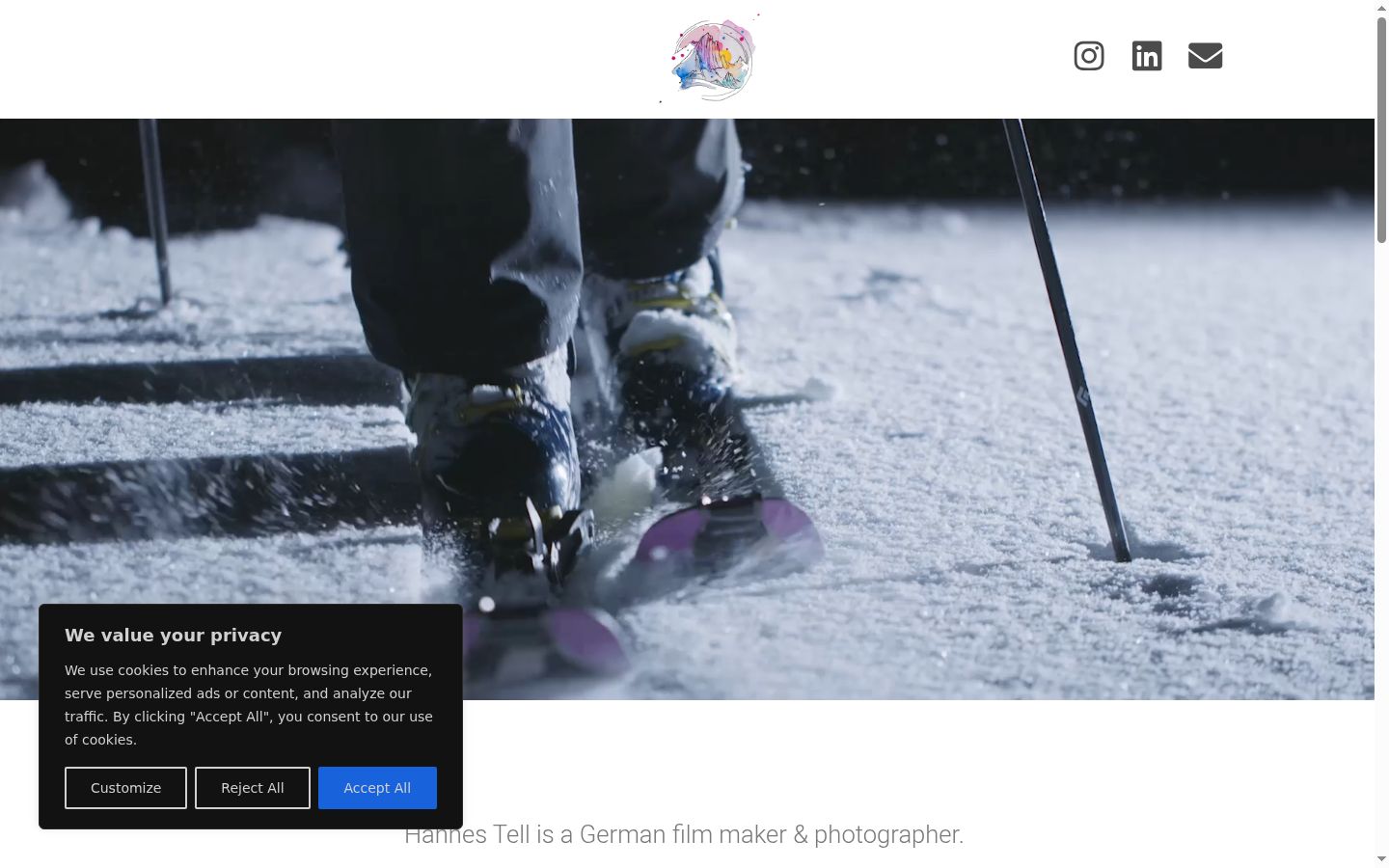The image size is (1389, 868).
Task: Click the scrollbar down arrow
Action: click(1381, 859)
